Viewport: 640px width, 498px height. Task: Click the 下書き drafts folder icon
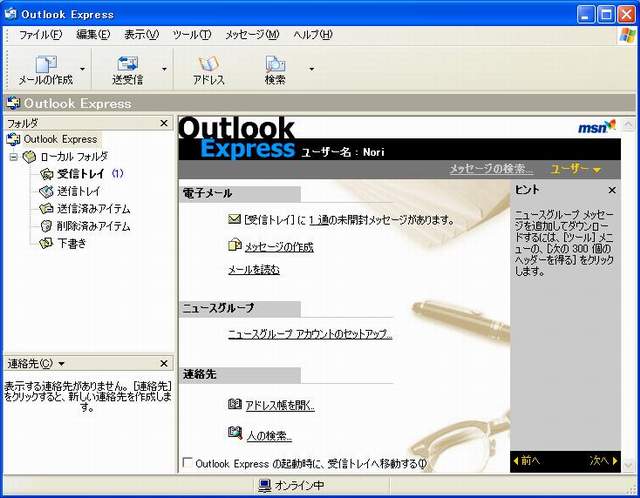46,243
